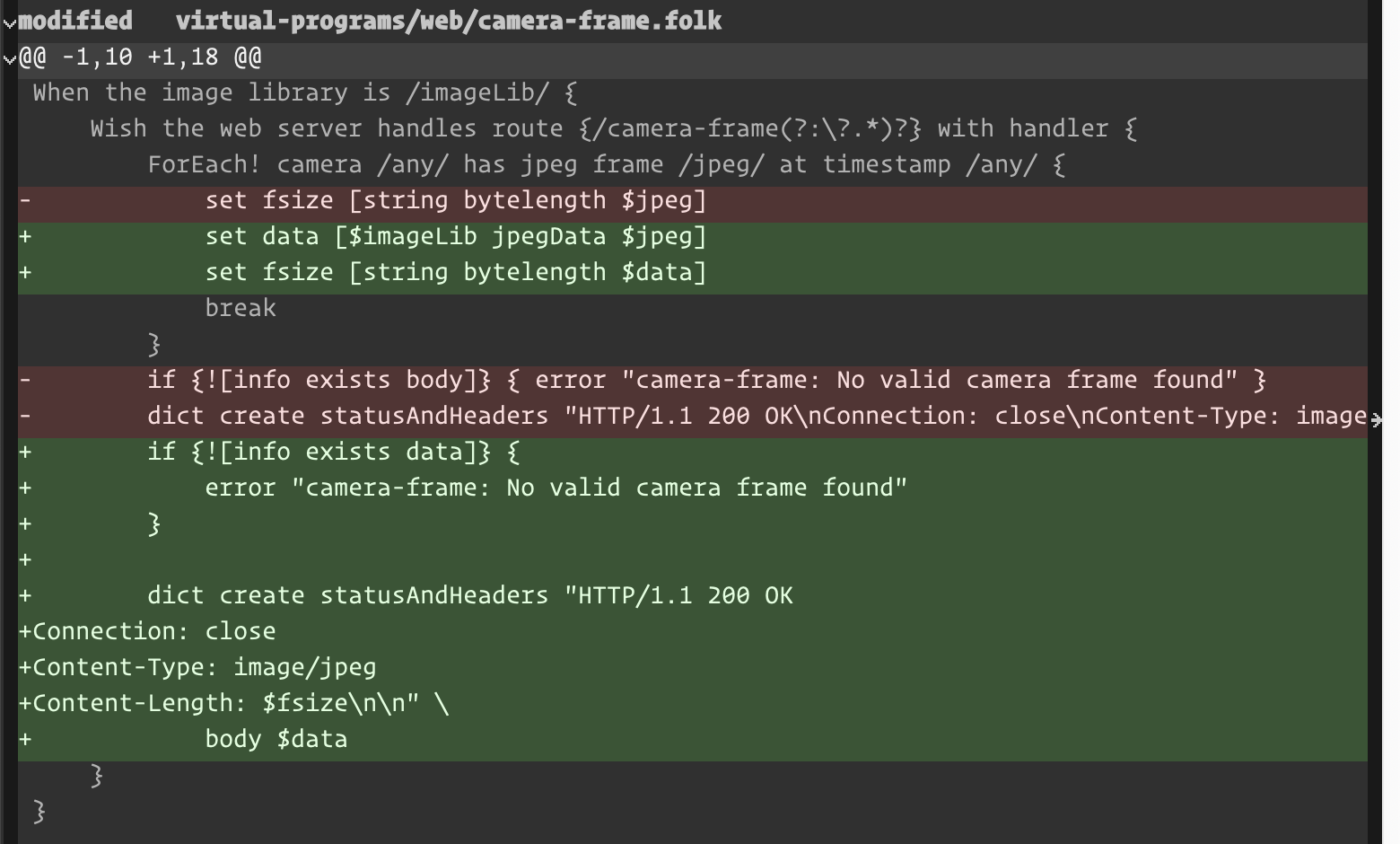
Task: Click the line-truncation arrow on the statusAndHeaders line
Action: [1376, 418]
